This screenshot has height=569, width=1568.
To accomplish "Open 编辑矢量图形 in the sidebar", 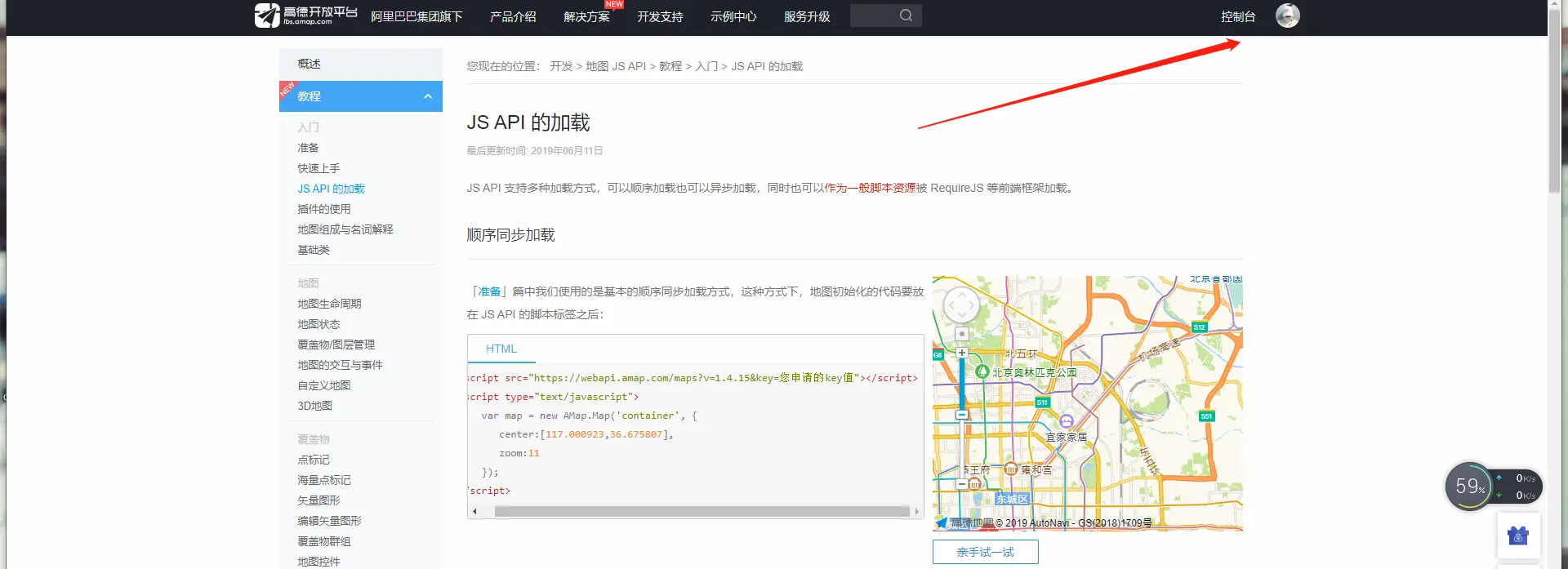I will coord(329,521).
